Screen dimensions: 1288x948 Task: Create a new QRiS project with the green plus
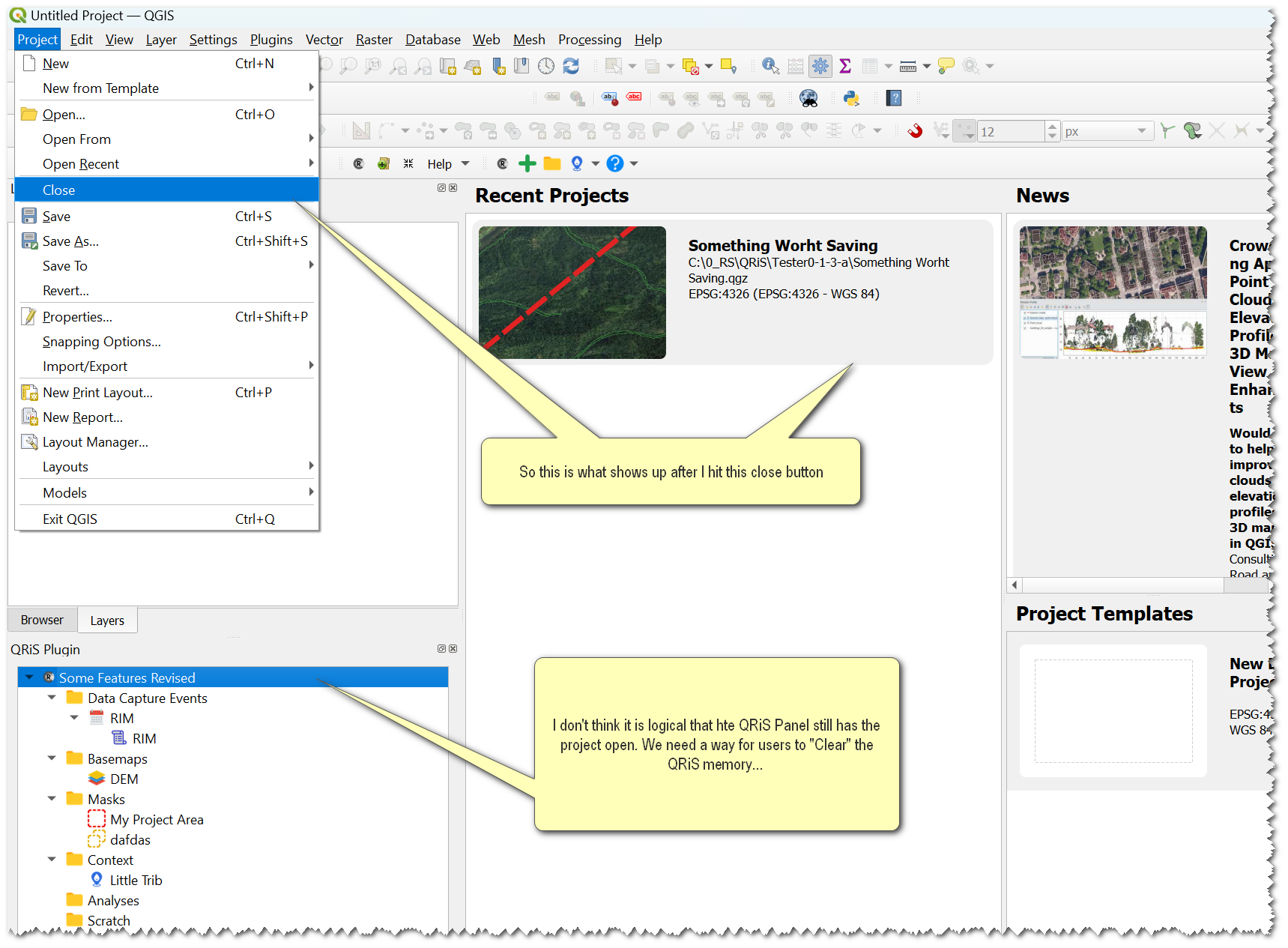(527, 163)
